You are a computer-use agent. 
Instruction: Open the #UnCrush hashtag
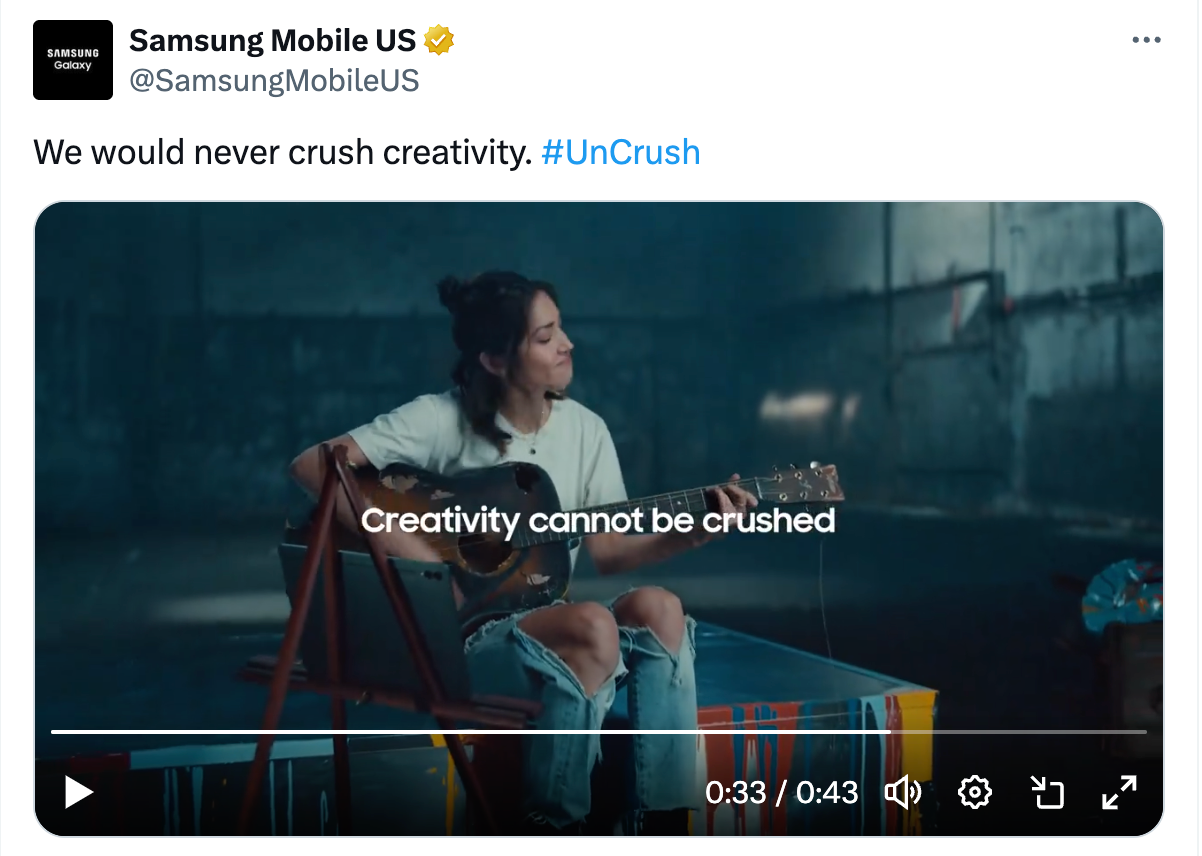[620, 152]
